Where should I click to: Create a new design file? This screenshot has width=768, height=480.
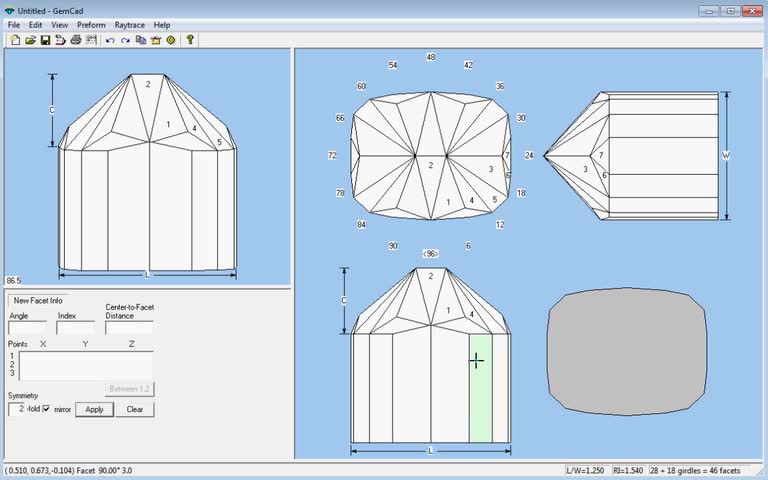pos(15,40)
